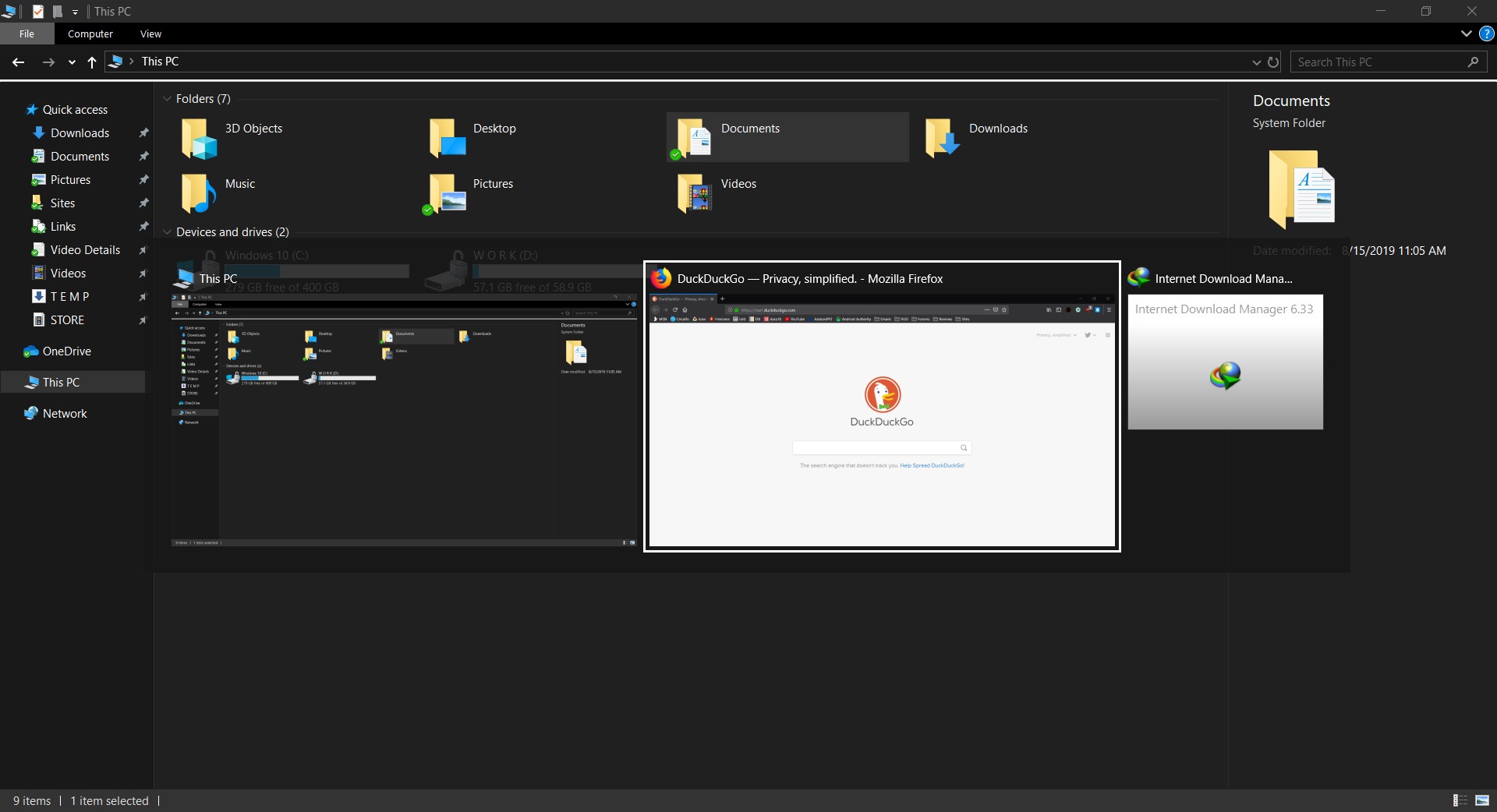1497x812 pixels.
Task: Collapse the Folders (7) group
Action: pyautogui.click(x=167, y=99)
